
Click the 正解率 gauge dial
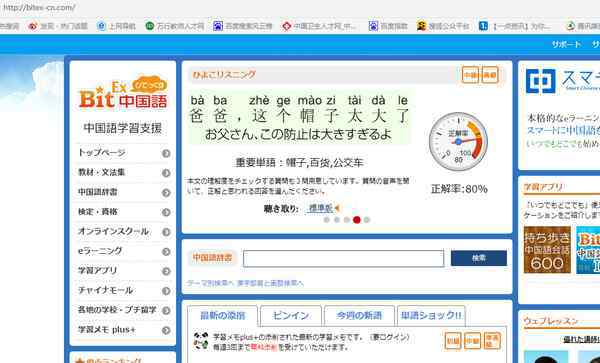[458, 142]
